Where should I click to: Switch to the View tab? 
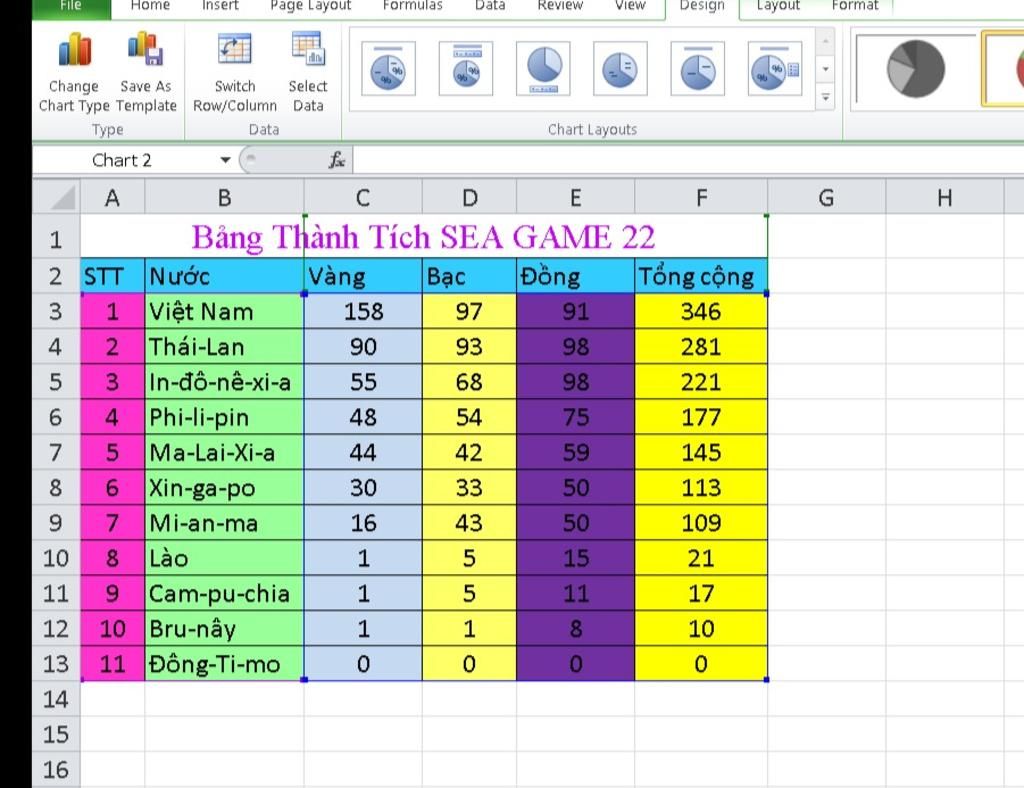point(630,6)
